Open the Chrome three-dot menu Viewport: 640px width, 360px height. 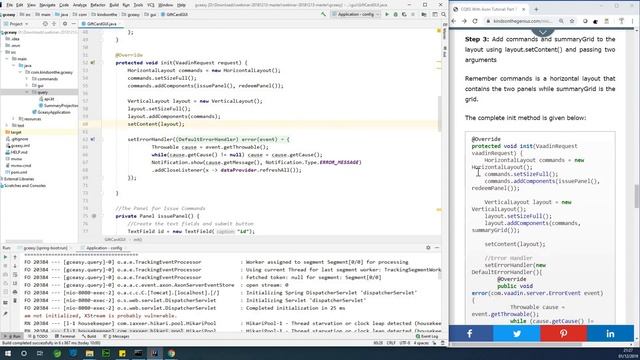coord(632,21)
